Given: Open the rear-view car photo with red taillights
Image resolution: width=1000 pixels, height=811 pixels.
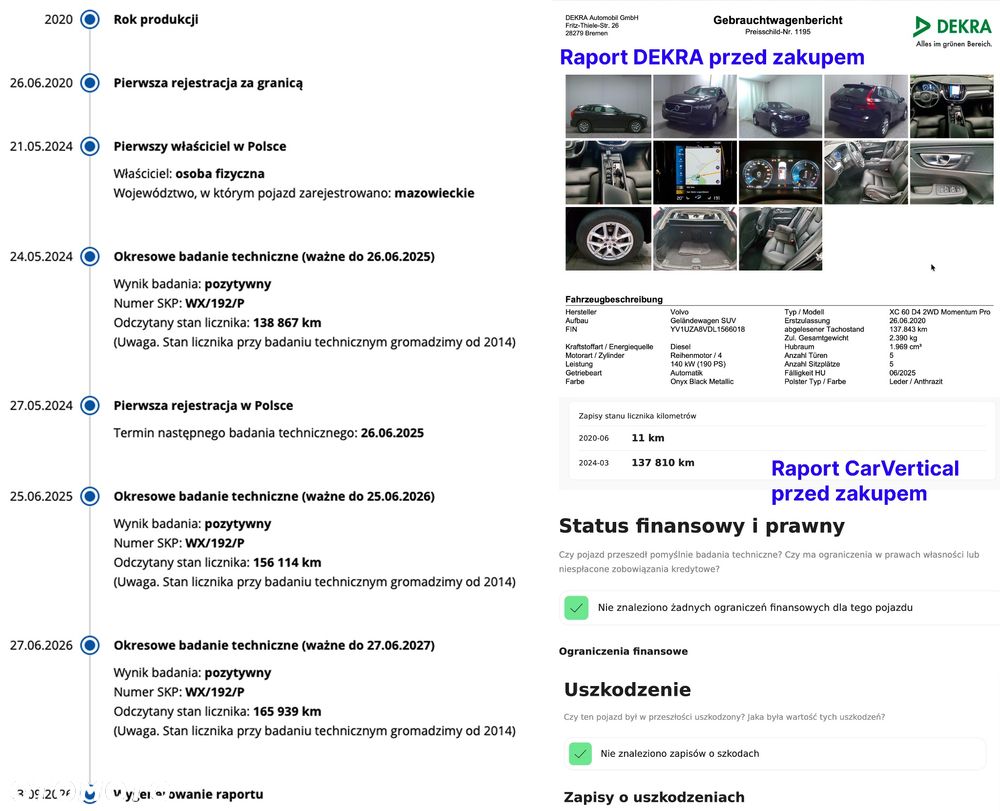Looking at the screenshot, I should 865,106.
